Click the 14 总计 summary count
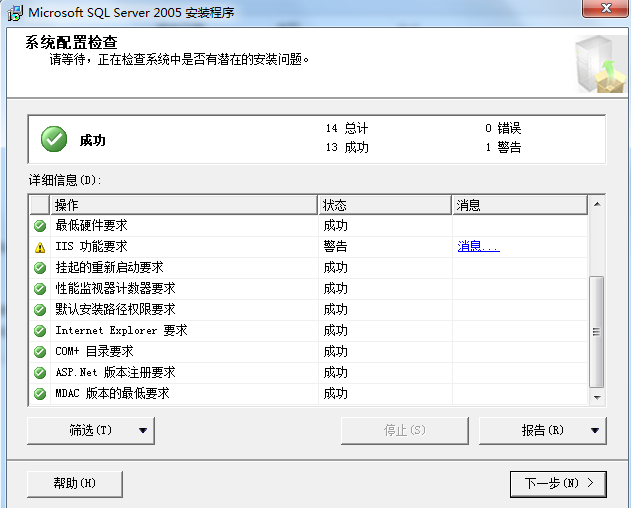The width and height of the screenshot is (631, 508). coord(347,128)
